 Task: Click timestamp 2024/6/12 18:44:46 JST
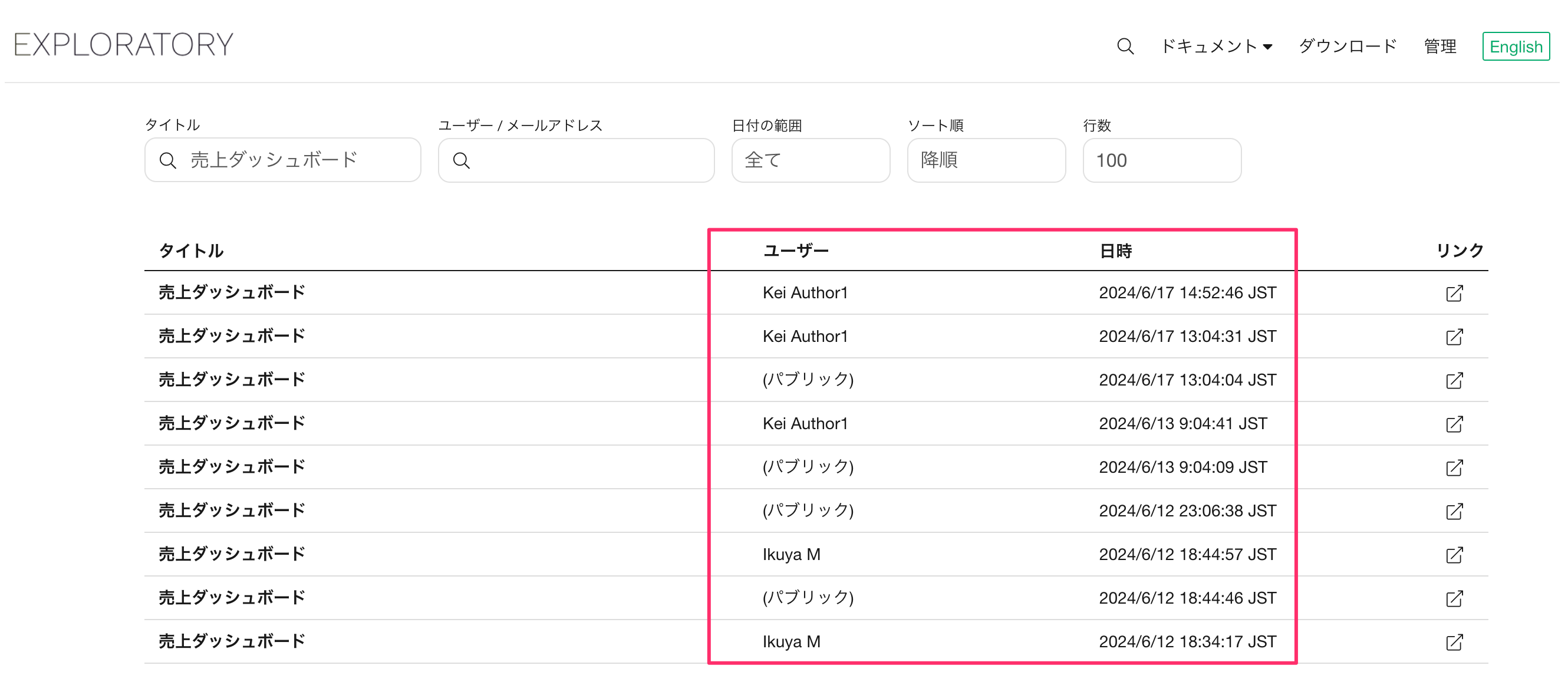(x=1187, y=598)
